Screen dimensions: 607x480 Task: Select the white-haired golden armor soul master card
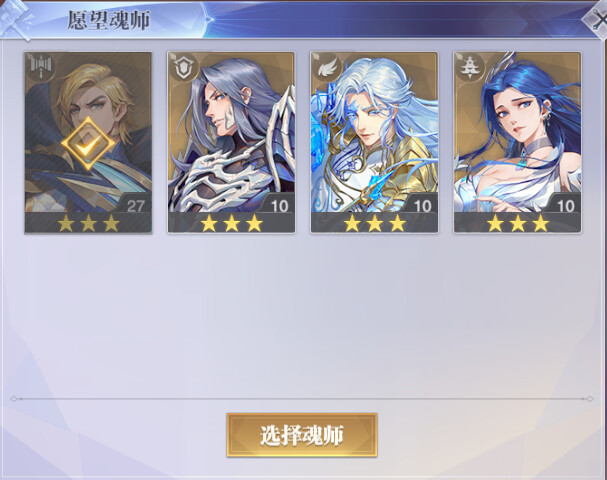[374, 142]
